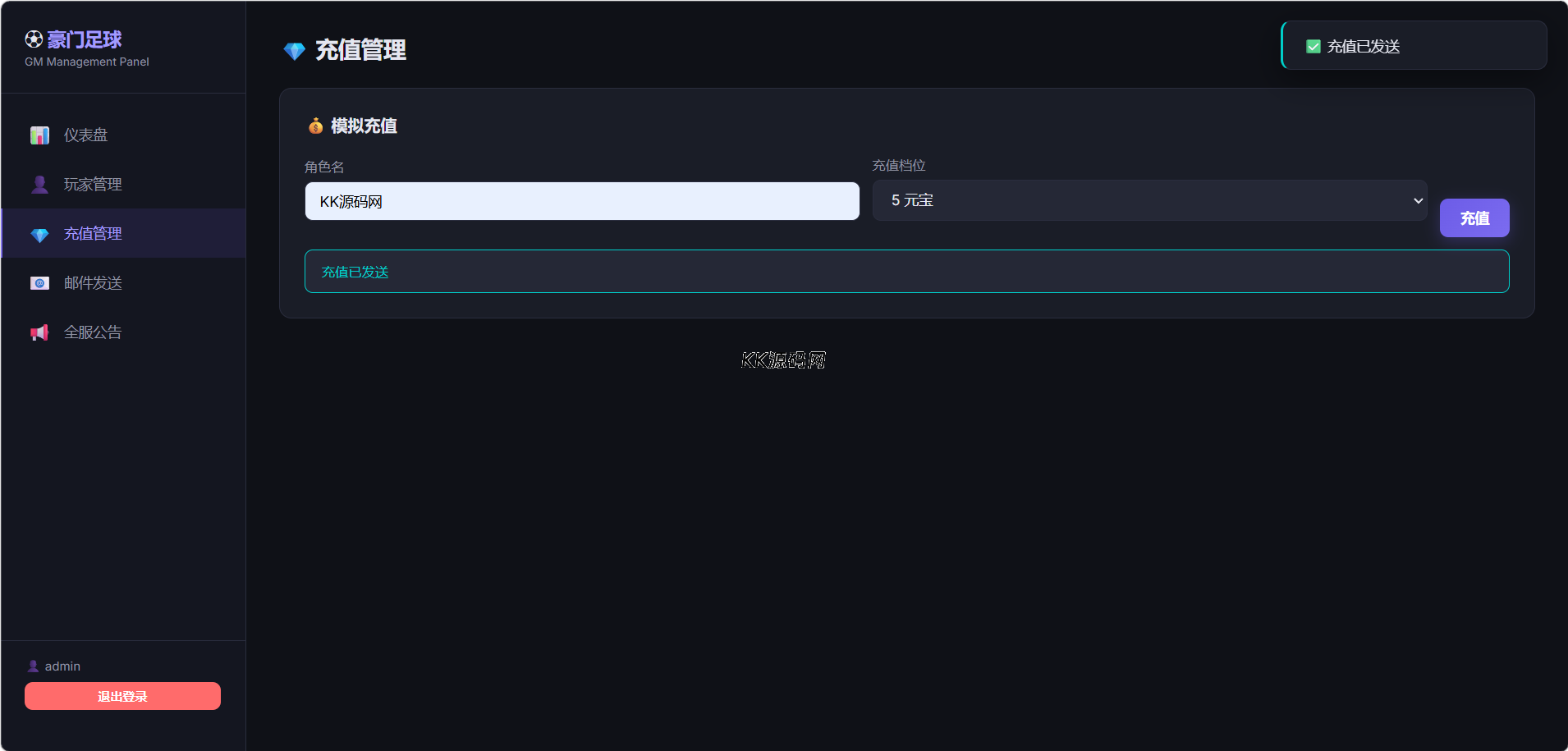The height and width of the screenshot is (751, 1568).
Task: Click the diamond icon in sidebar
Action: pyautogui.click(x=39, y=235)
